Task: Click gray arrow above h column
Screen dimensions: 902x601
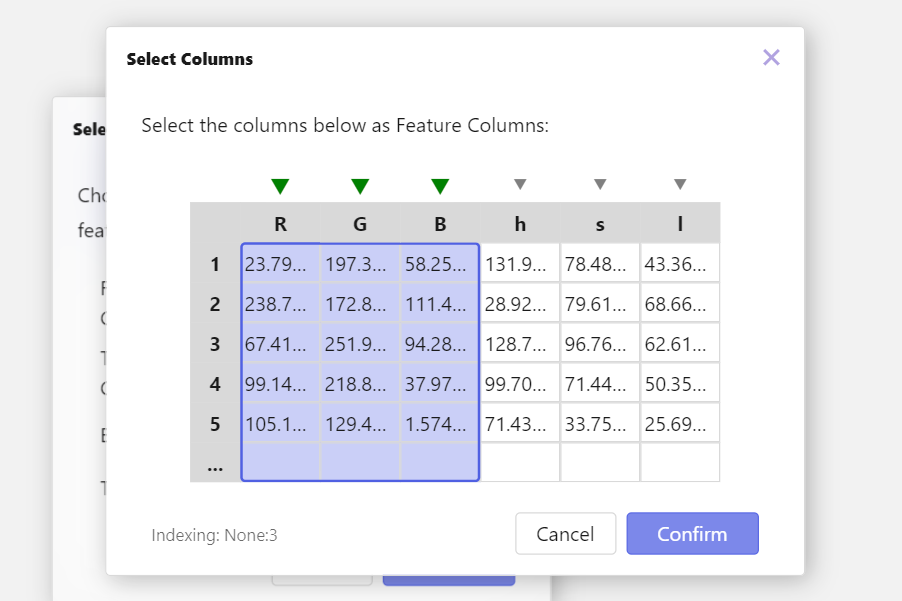Action: 520,184
